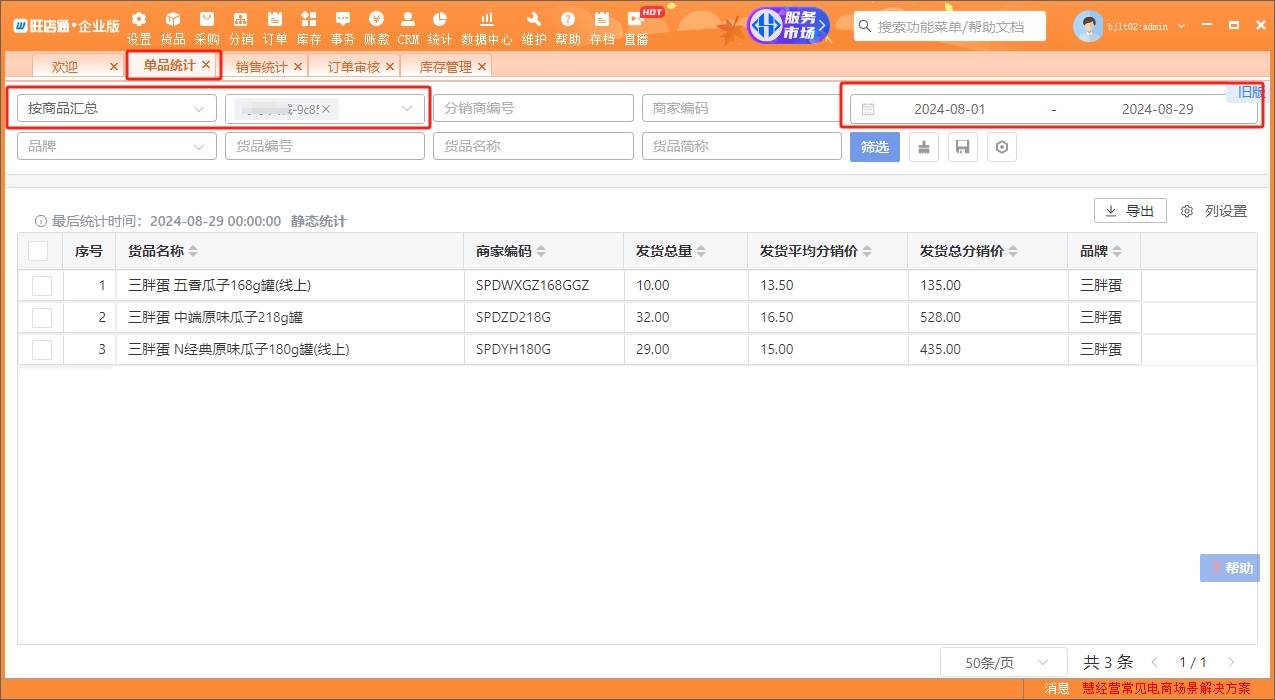Image resolution: width=1275 pixels, height=700 pixels.
Task: Open the 品牌 brand dropdown
Action: [116, 146]
